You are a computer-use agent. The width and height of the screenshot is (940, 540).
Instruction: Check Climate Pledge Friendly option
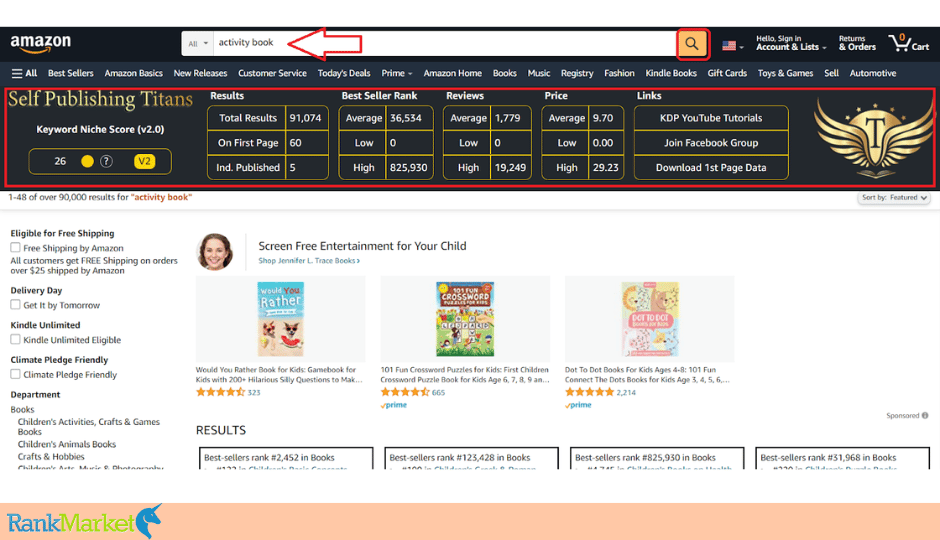[16, 374]
